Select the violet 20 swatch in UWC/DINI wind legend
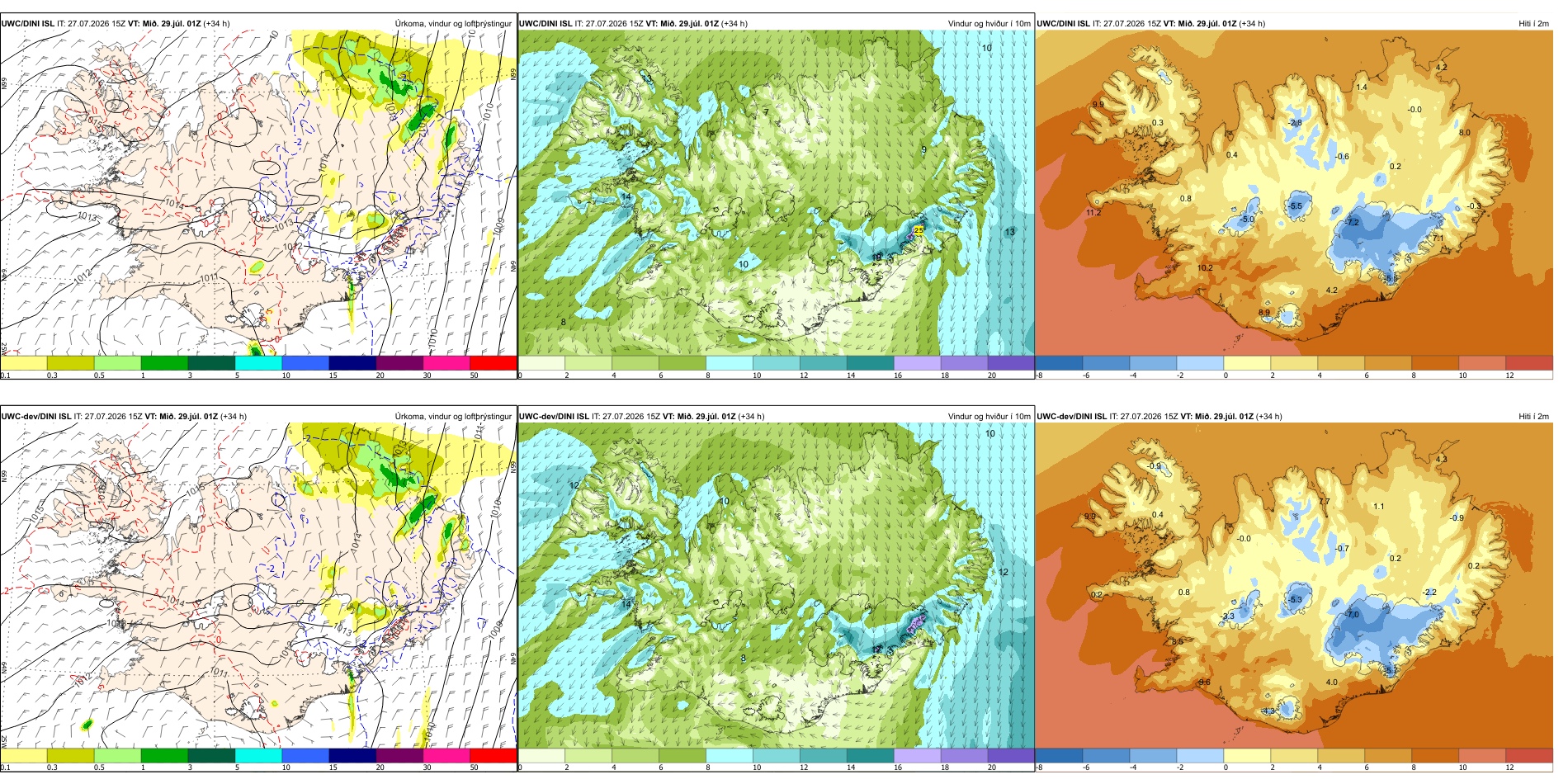 (x=1011, y=363)
